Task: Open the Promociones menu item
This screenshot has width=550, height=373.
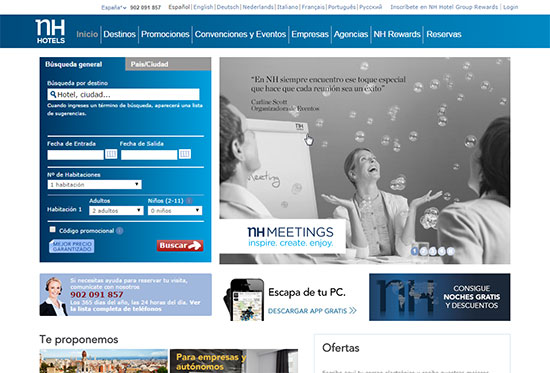Action: [x=165, y=34]
